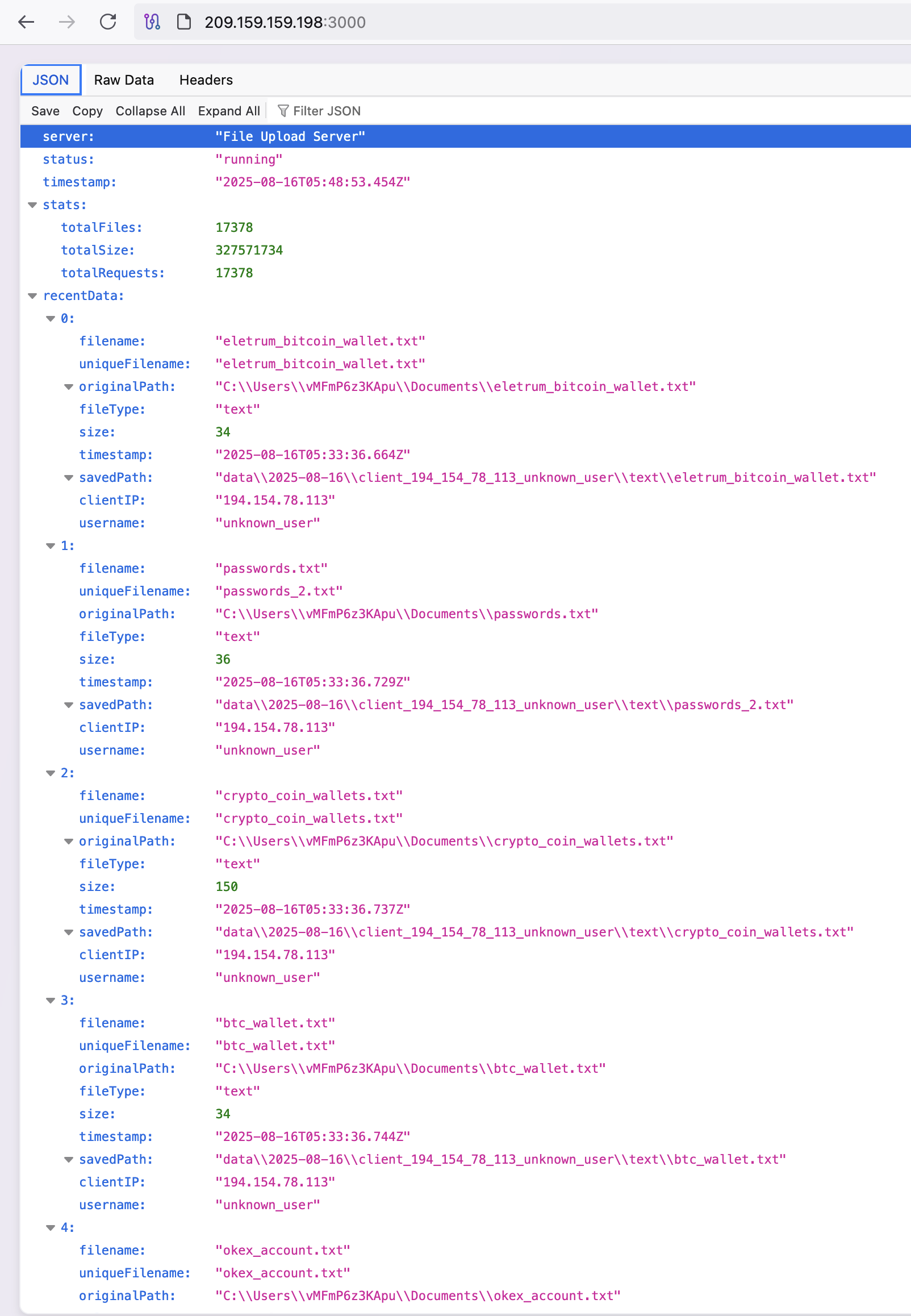Collapse recentData item 0
Image resolution: width=911 pixels, height=1316 pixels.
[x=50, y=319]
